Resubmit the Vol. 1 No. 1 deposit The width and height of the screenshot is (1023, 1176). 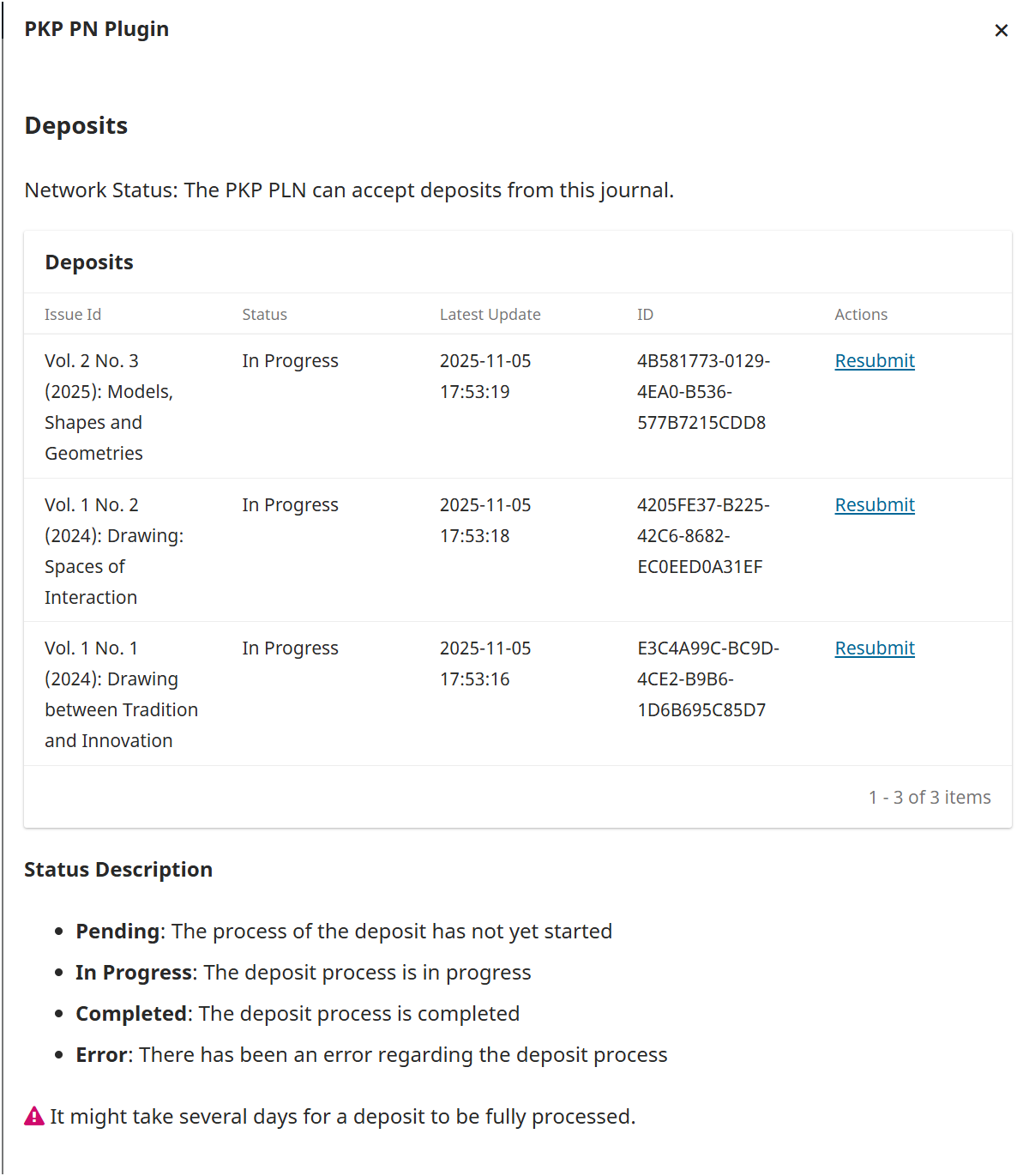875,648
